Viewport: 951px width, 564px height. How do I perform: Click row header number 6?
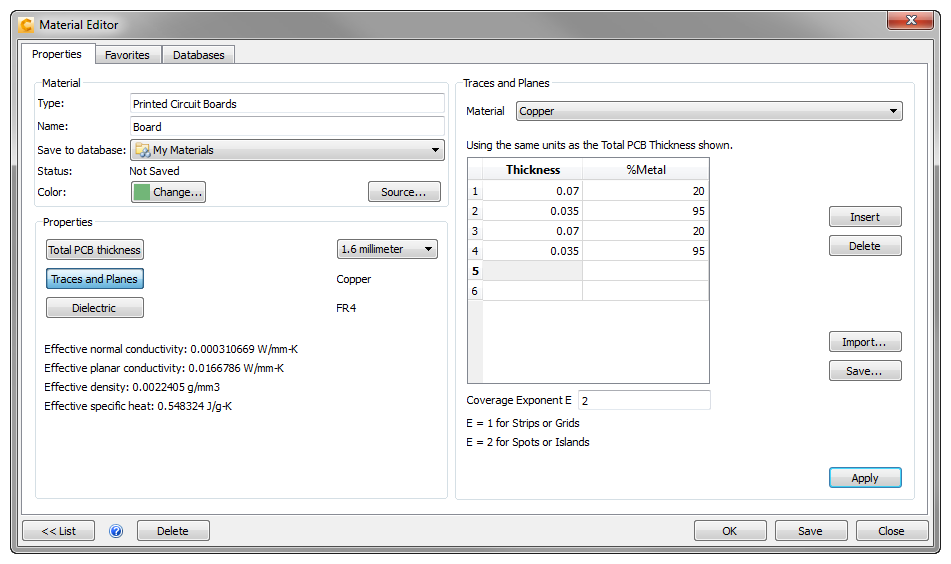pyautogui.click(x=475, y=291)
